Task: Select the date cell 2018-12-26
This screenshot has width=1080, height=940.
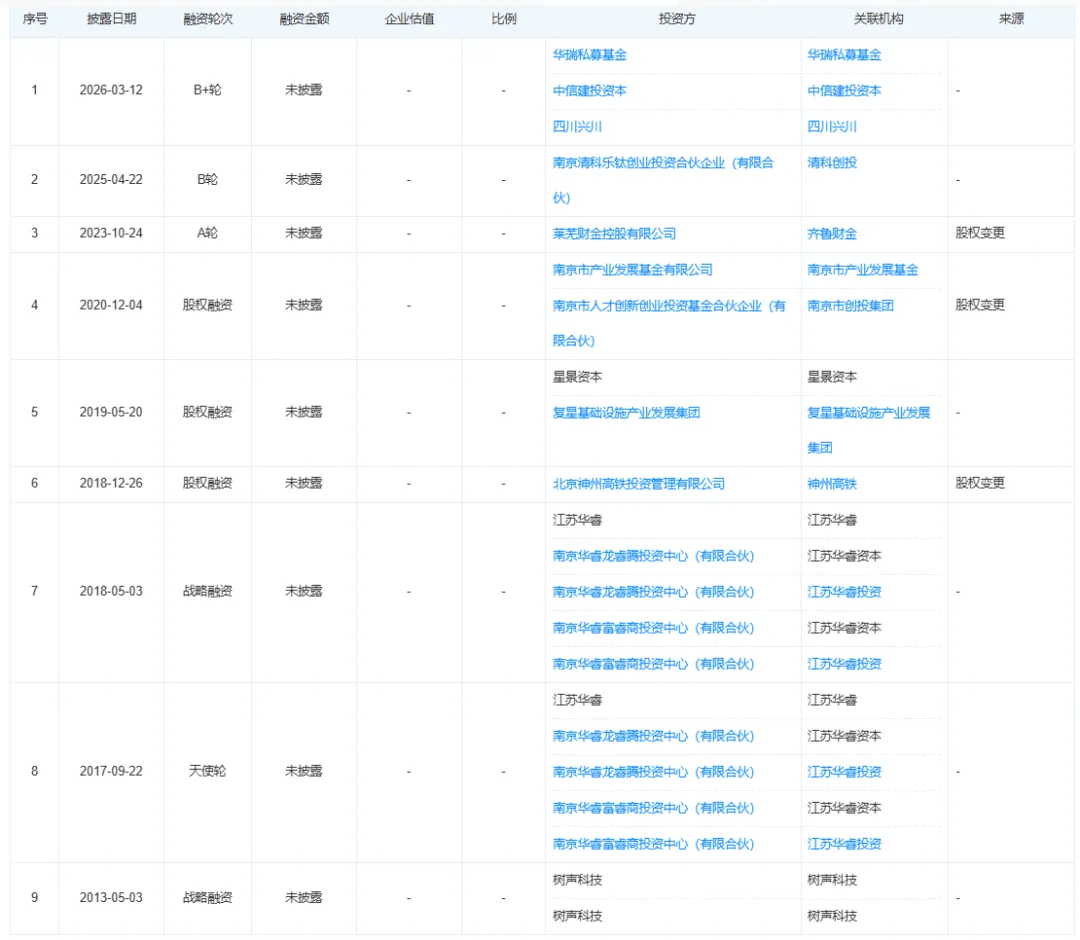Action: tap(111, 483)
